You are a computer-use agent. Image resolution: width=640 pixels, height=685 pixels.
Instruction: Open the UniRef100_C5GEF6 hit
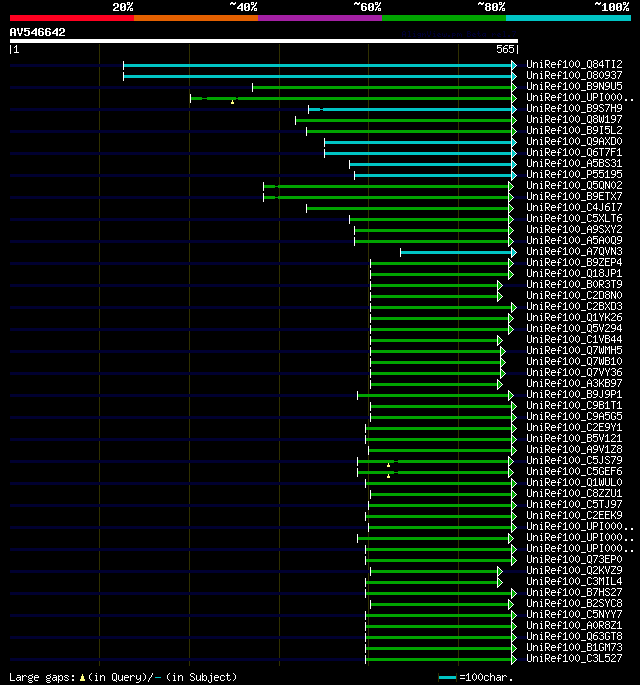pyautogui.click(x=574, y=471)
